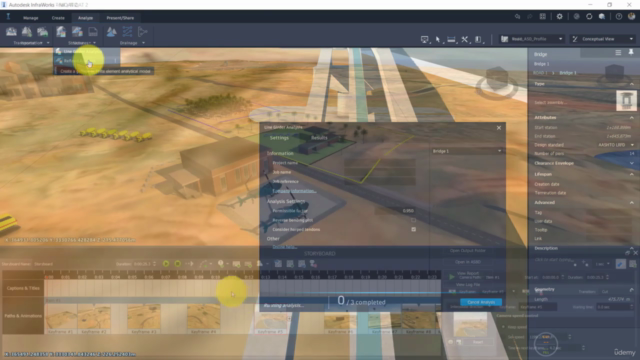Click the first Structures analysis icon
The height and width of the screenshot is (360, 640).
61,31
